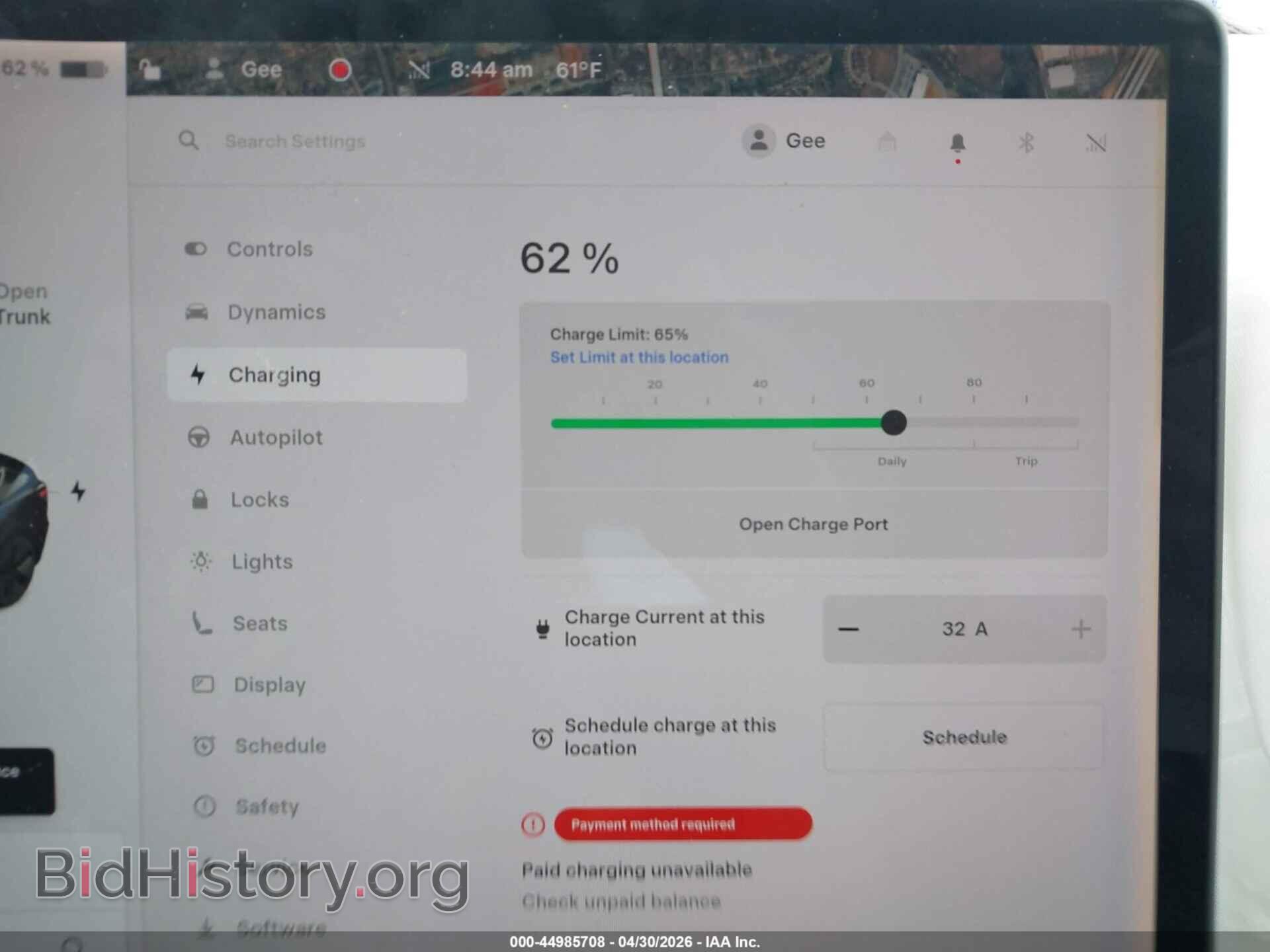This screenshot has width=1270, height=952.
Task: Decrease charge current with minus button
Action: 849,629
